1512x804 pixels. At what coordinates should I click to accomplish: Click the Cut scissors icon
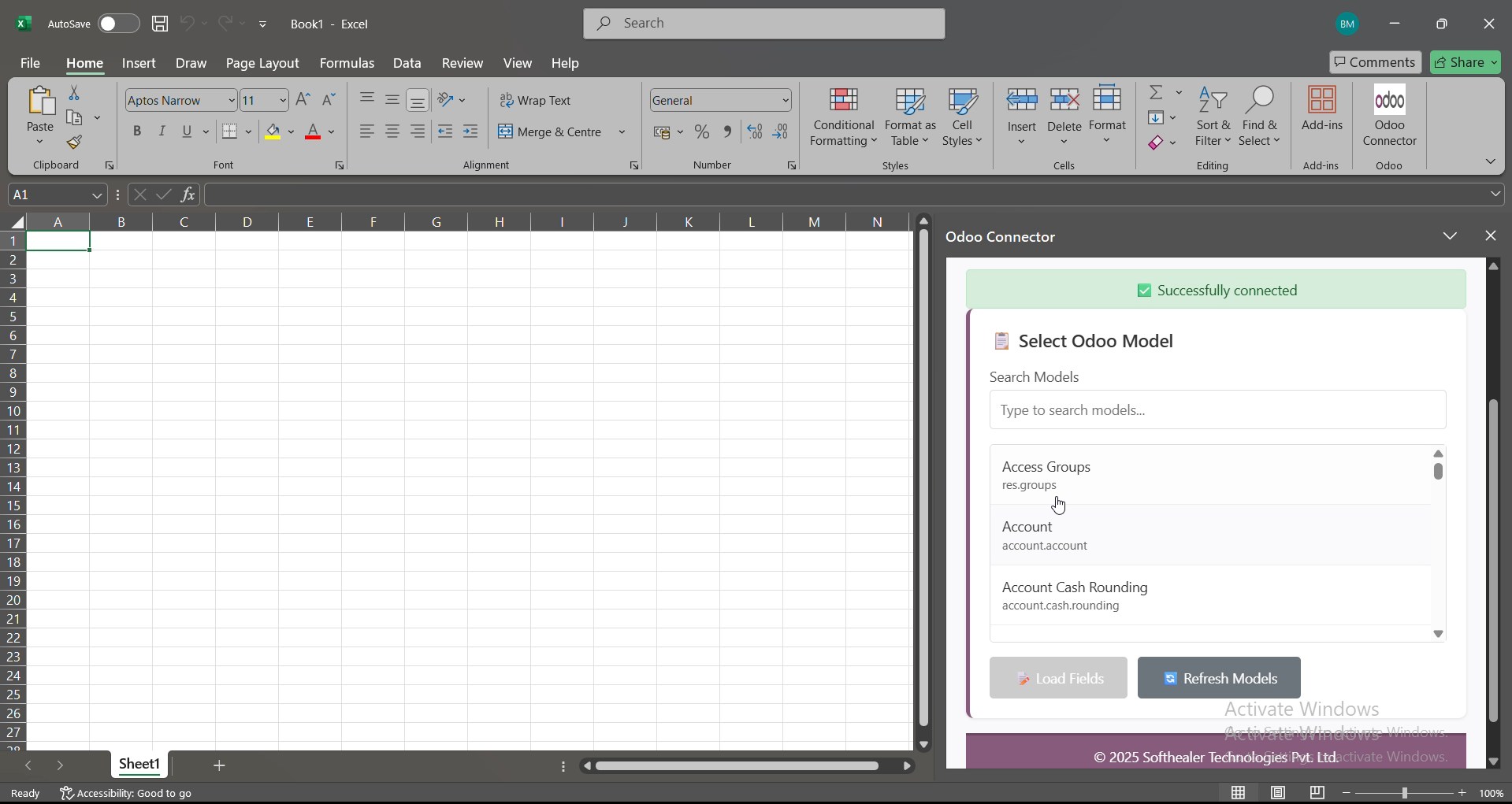click(x=74, y=93)
